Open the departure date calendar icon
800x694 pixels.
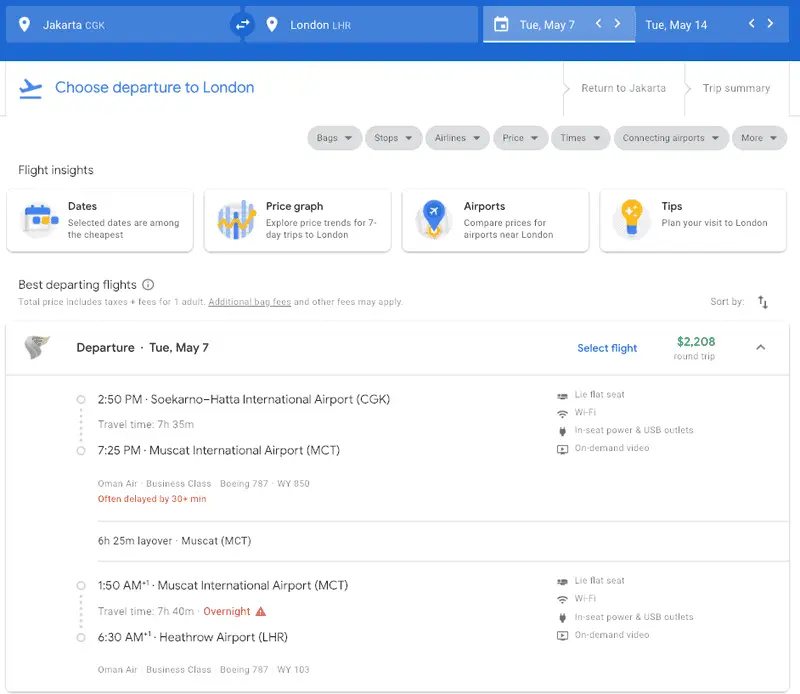[x=501, y=24]
